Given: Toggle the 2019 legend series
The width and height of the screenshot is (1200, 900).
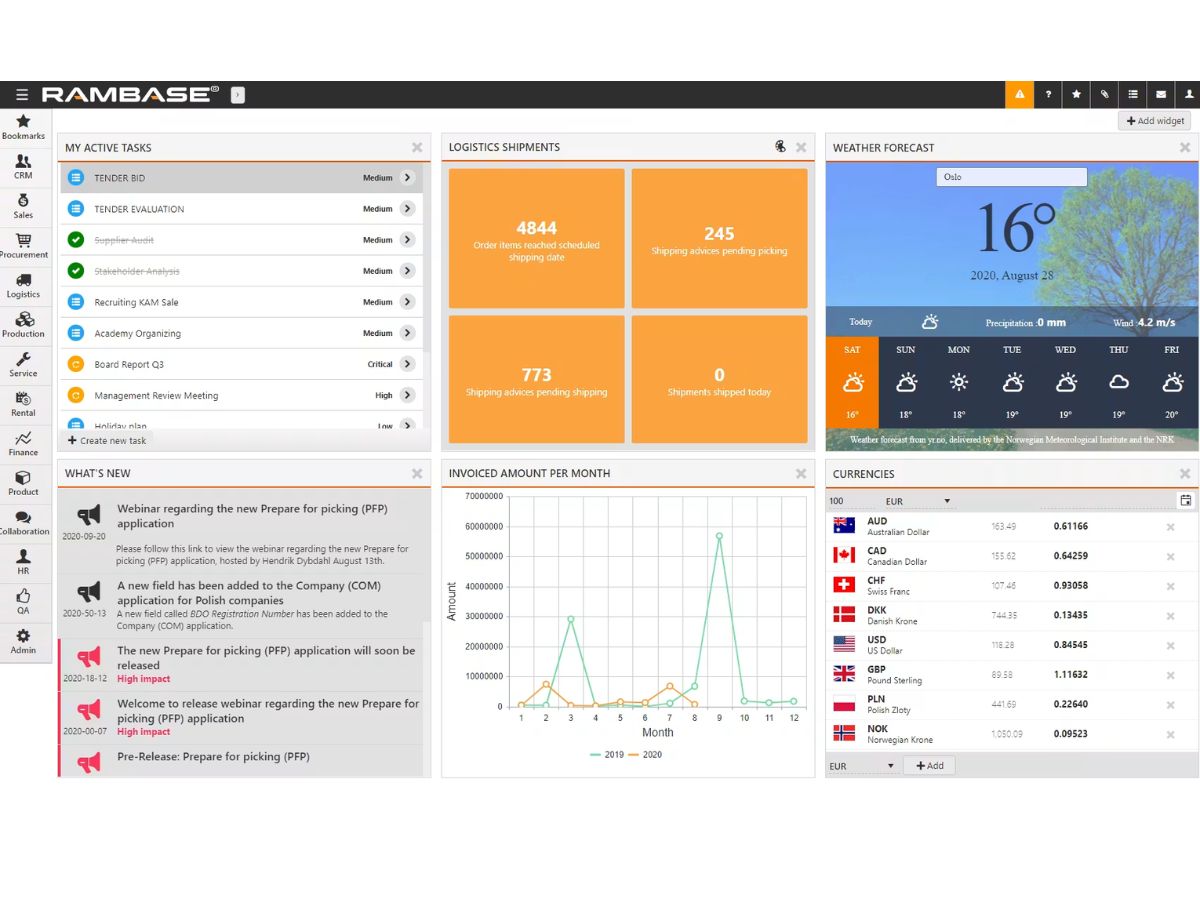Looking at the screenshot, I should click(x=607, y=755).
